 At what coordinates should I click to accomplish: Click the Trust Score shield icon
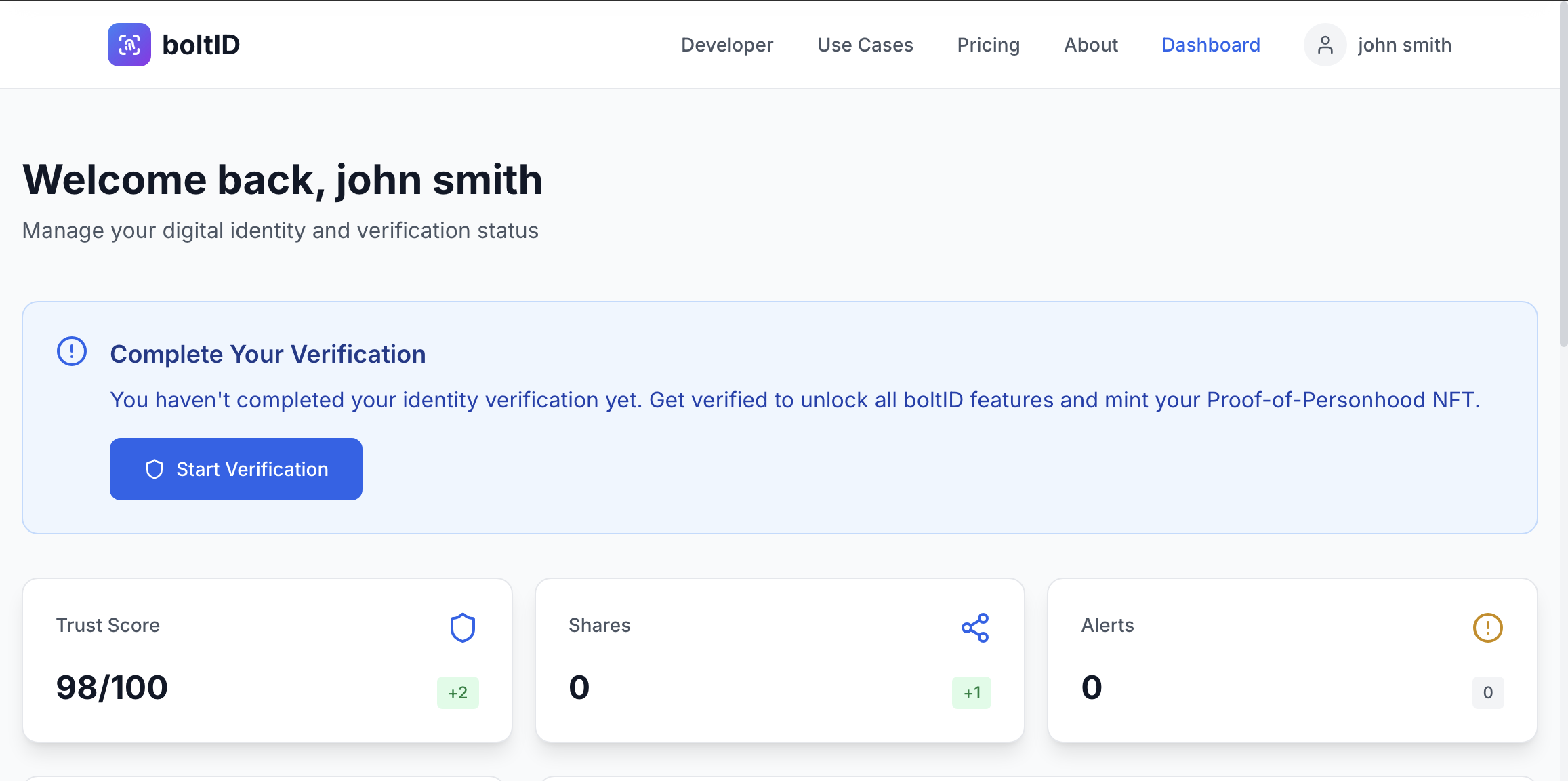click(463, 628)
